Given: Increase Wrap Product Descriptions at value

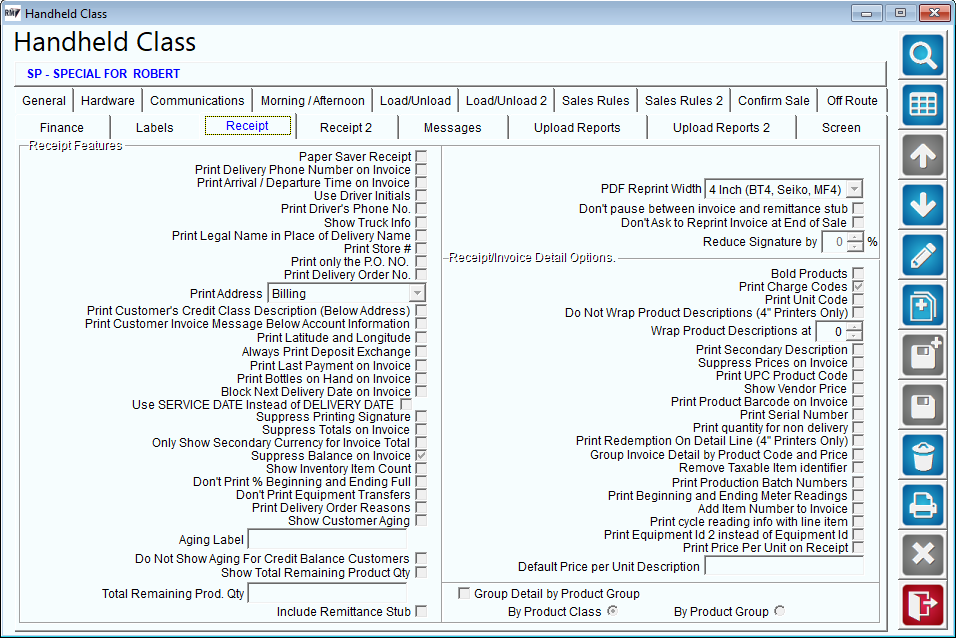Looking at the screenshot, I should (x=854, y=327).
